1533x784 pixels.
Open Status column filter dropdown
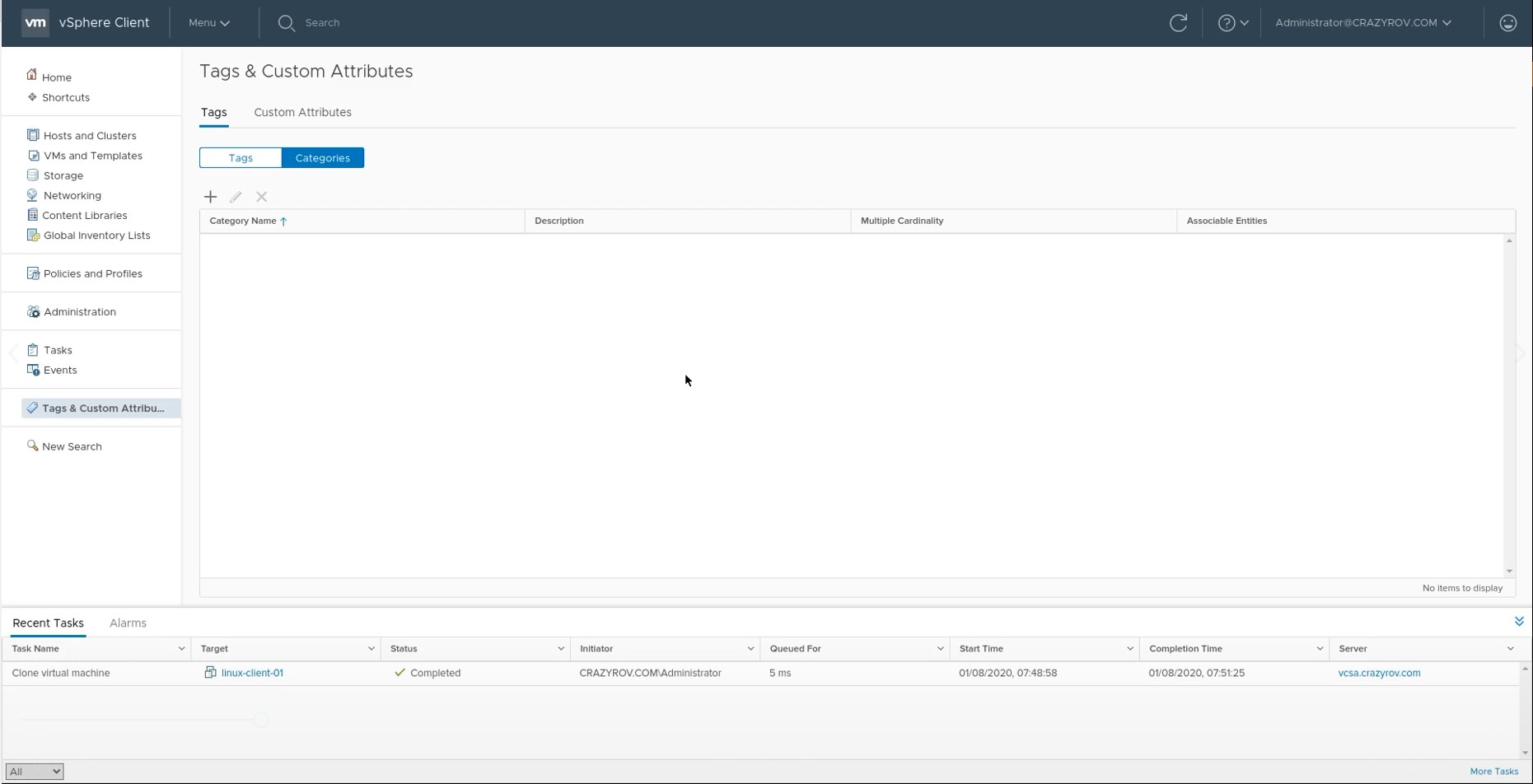pyautogui.click(x=561, y=649)
